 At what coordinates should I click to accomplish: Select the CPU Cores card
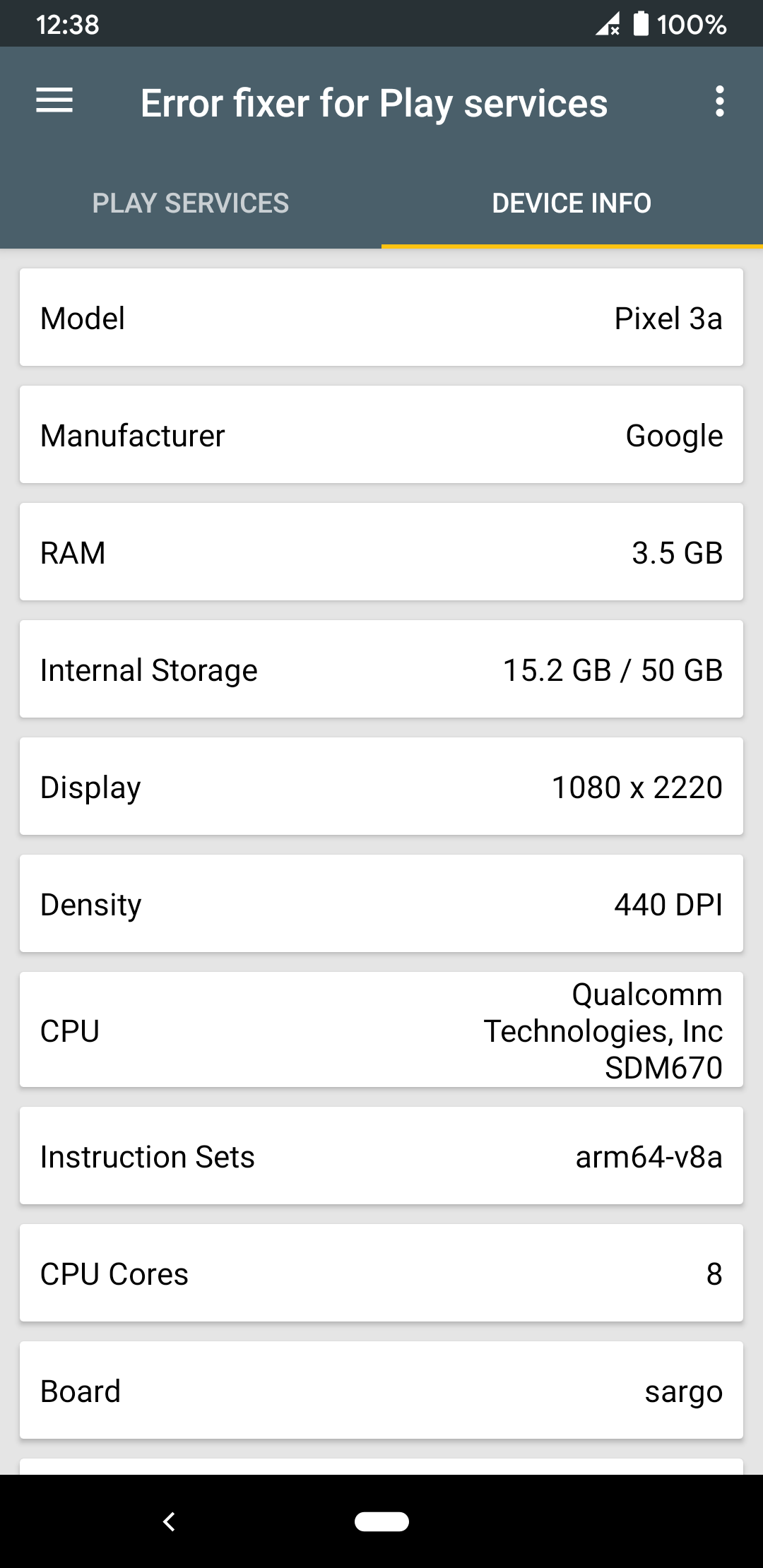tap(381, 1273)
